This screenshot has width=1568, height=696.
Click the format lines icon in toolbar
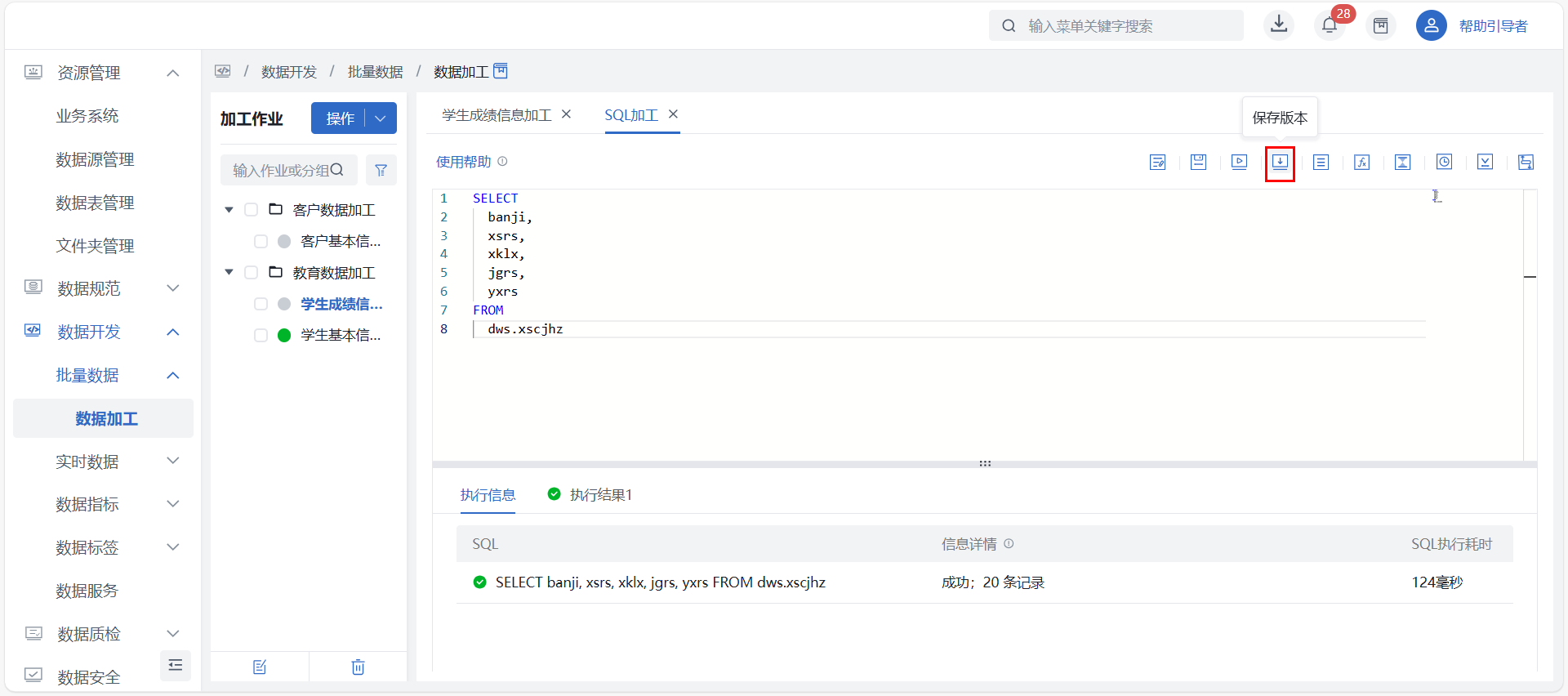(x=1321, y=162)
